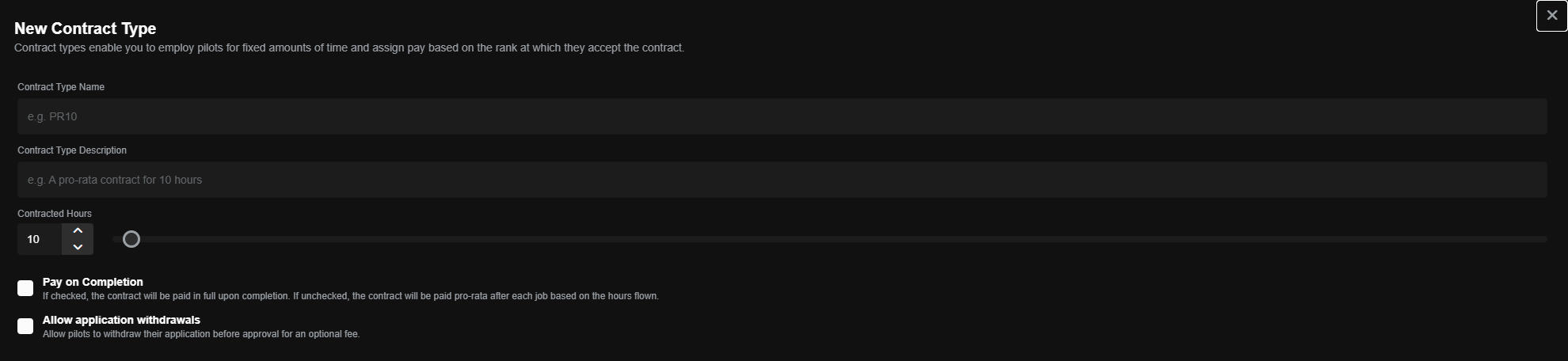1568x361 pixels.
Task: Check the Allow application withdrawals box
Action: [25, 326]
